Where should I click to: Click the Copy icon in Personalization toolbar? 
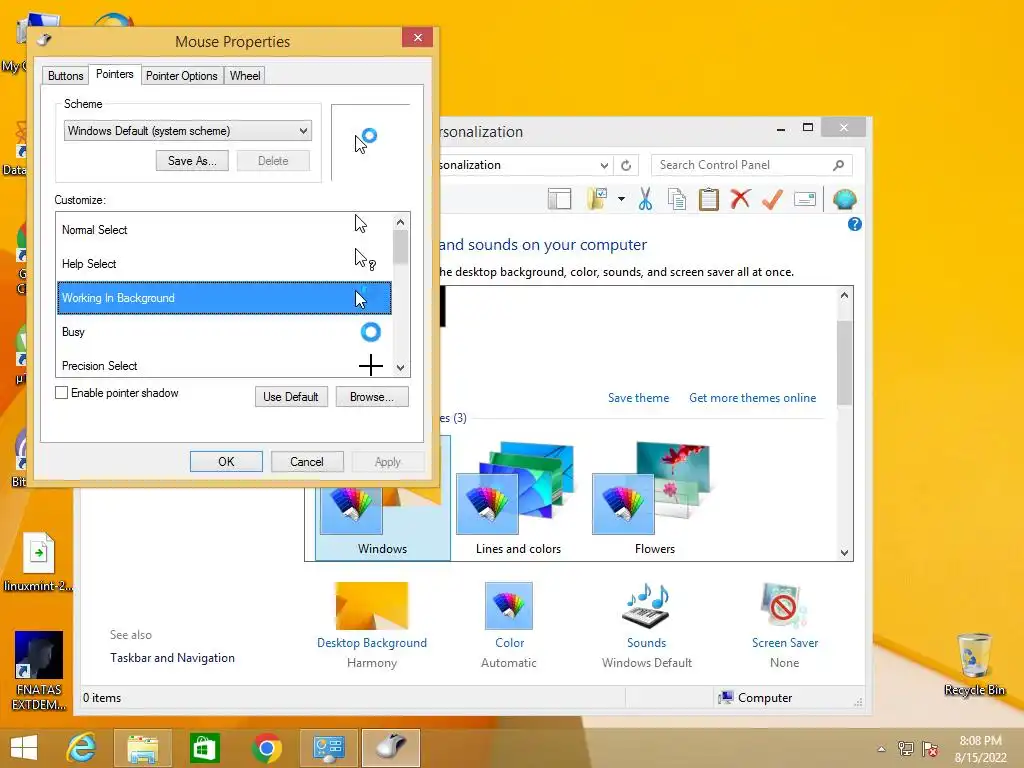[677, 199]
